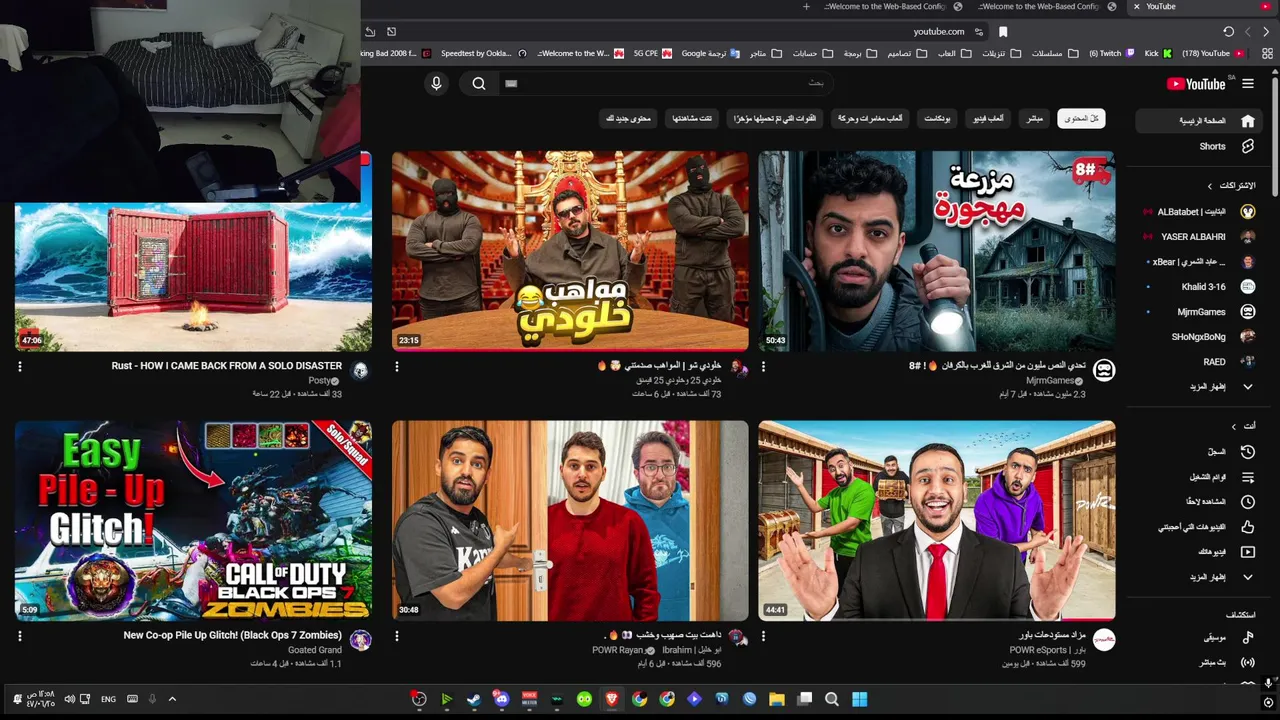Open Rust solo disaster video thumbnail
The image size is (1280, 720).
coord(193,275)
